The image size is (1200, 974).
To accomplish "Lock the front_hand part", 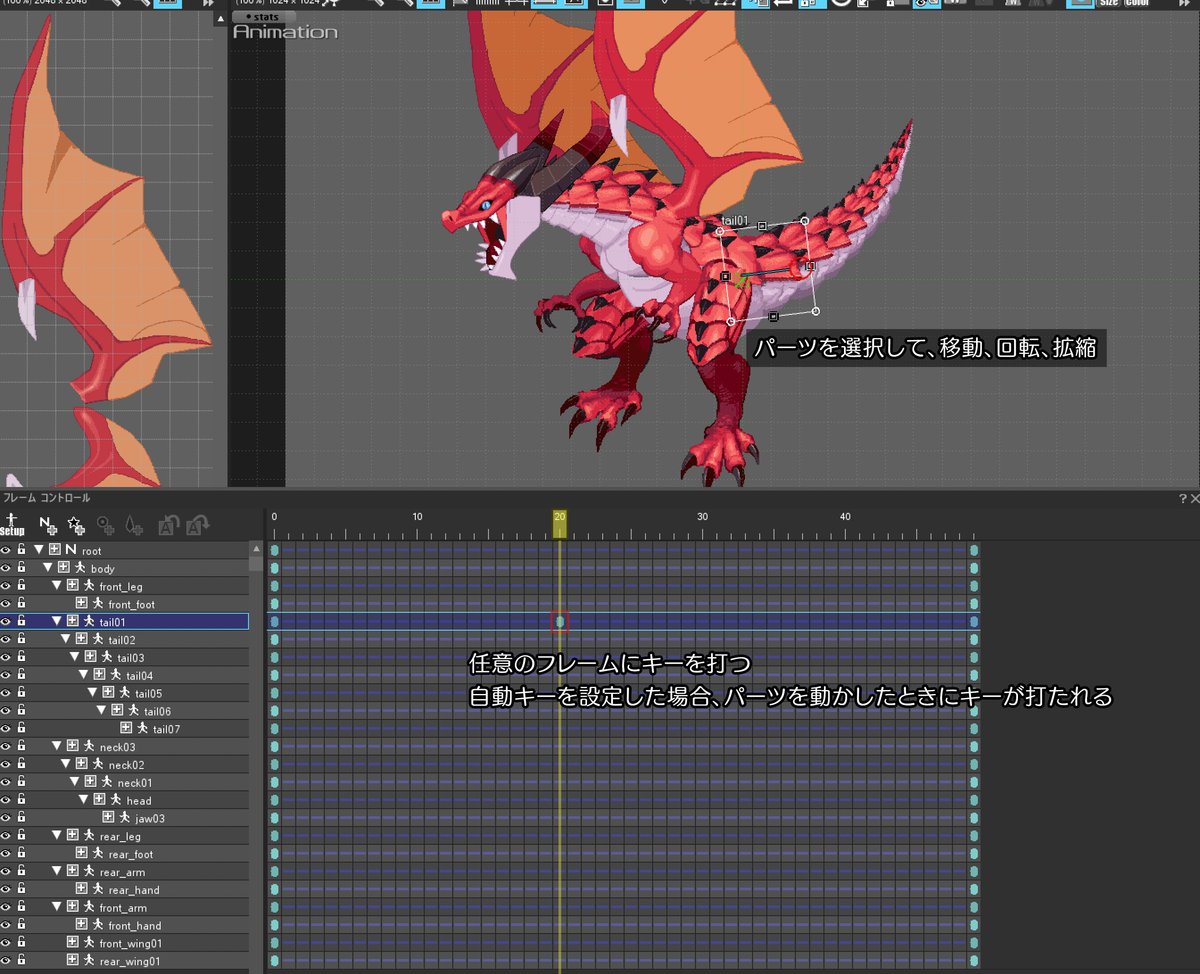I will (x=21, y=925).
